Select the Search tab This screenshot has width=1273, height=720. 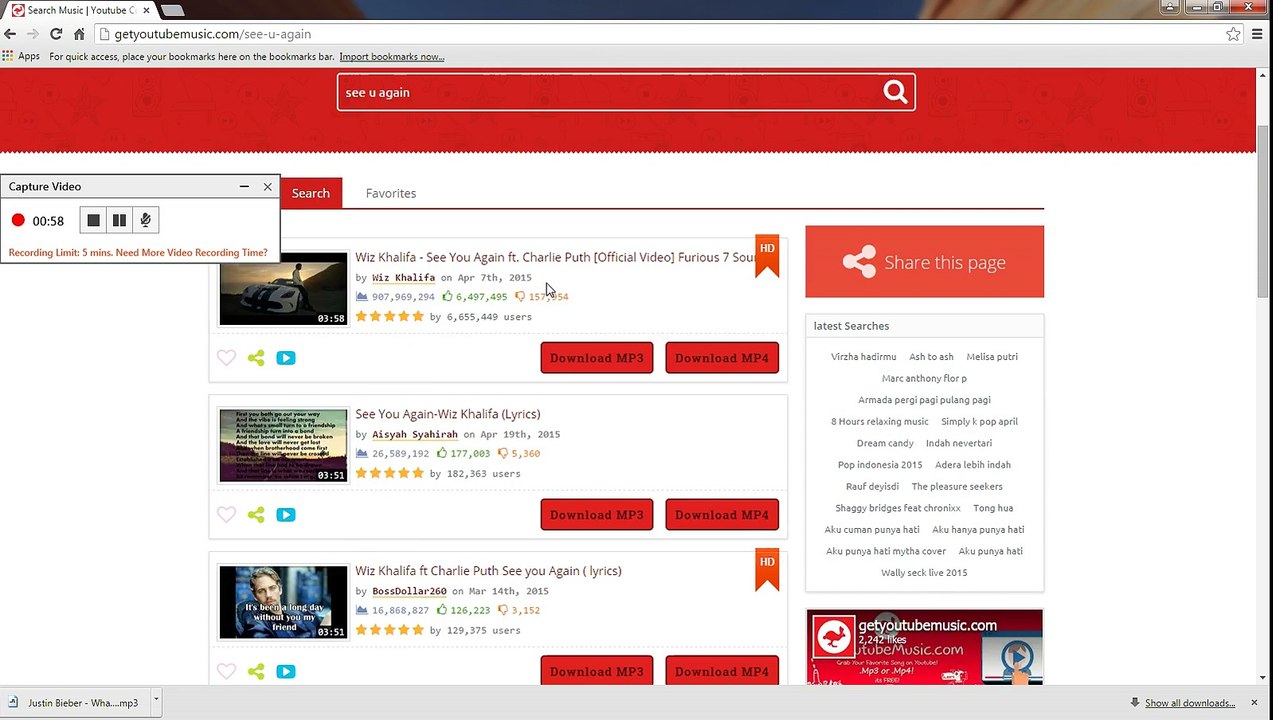[x=310, y=193]
